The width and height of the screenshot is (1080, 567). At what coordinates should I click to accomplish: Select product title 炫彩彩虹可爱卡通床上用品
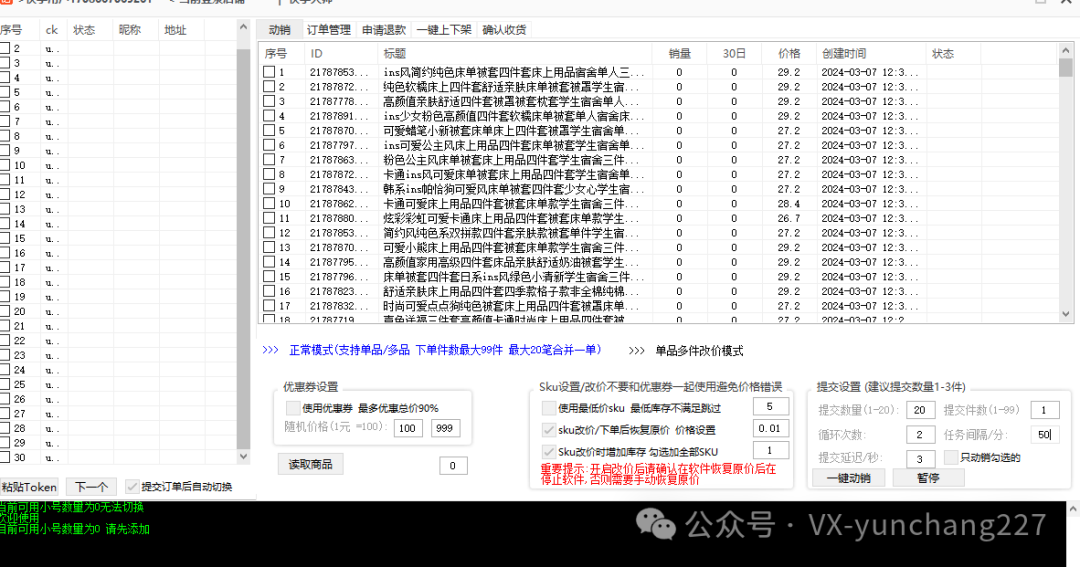[511, 218]
